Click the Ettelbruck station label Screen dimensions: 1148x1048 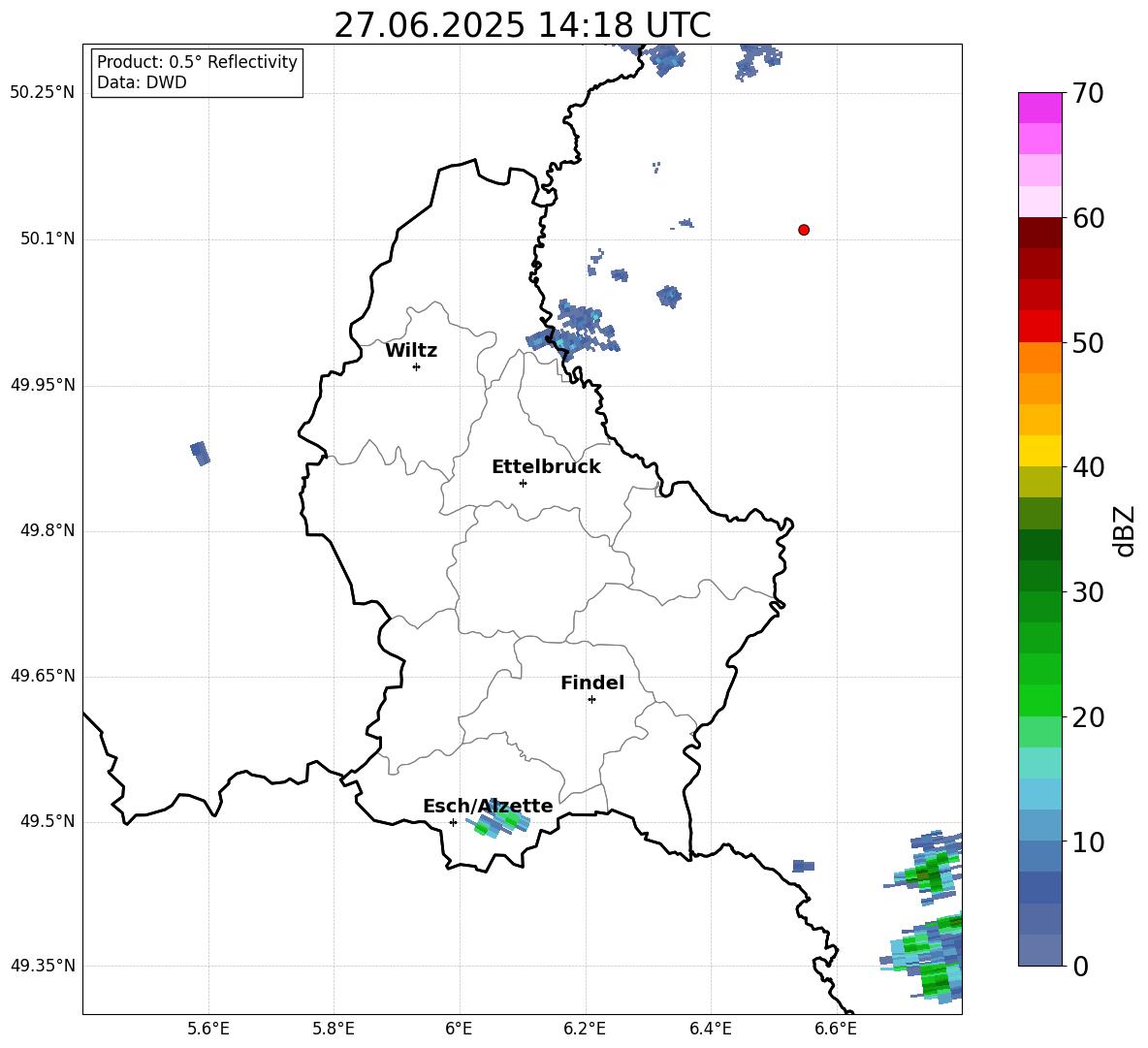tap(546, 467)
